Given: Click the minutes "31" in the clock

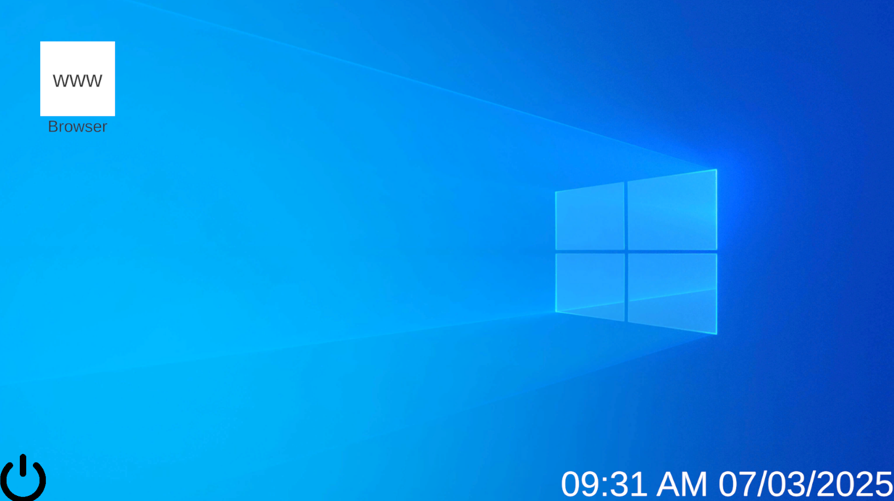Looking at the screenshot, I should click(629, 484).
